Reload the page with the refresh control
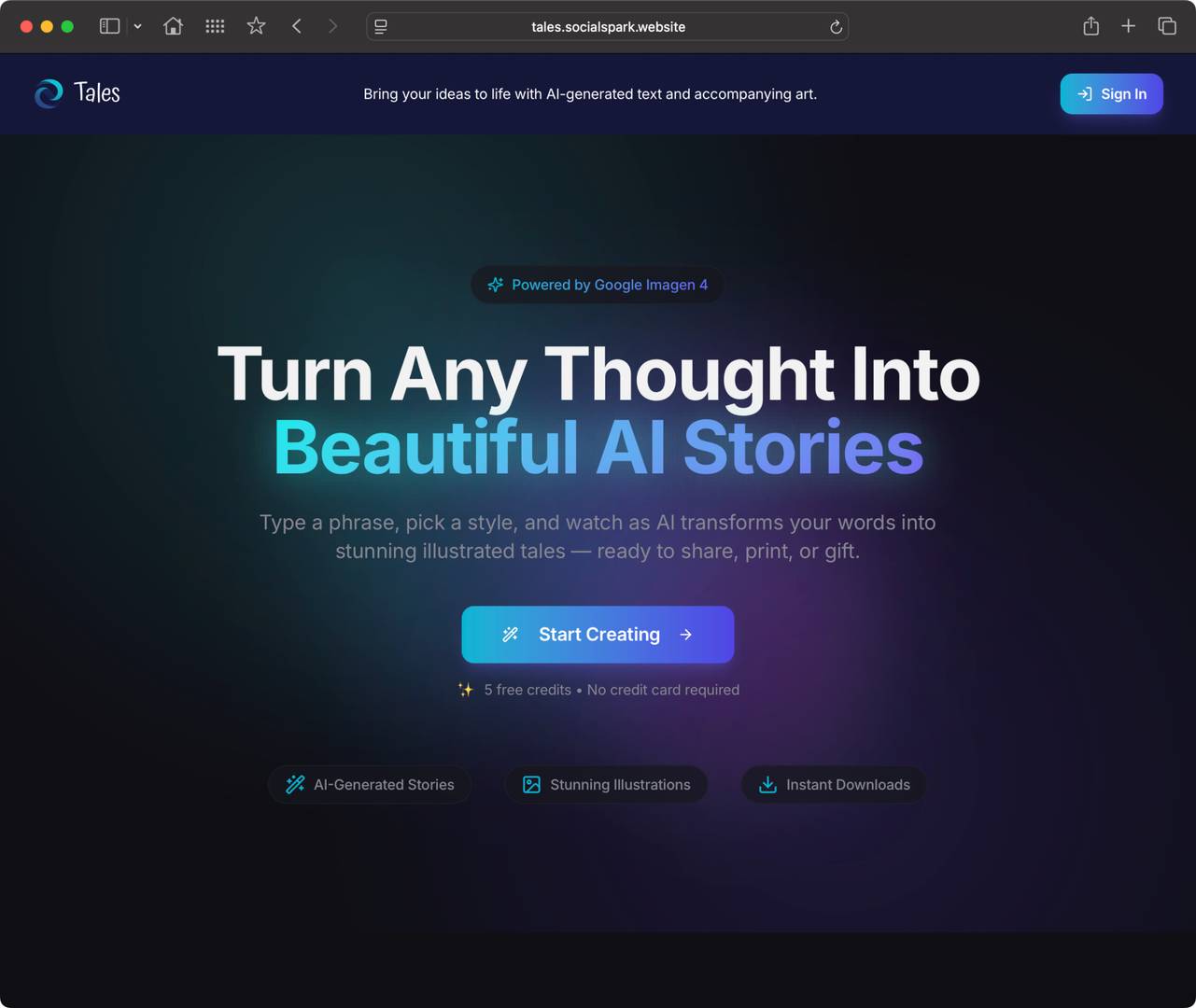1196x1008 pixels. 836,26
